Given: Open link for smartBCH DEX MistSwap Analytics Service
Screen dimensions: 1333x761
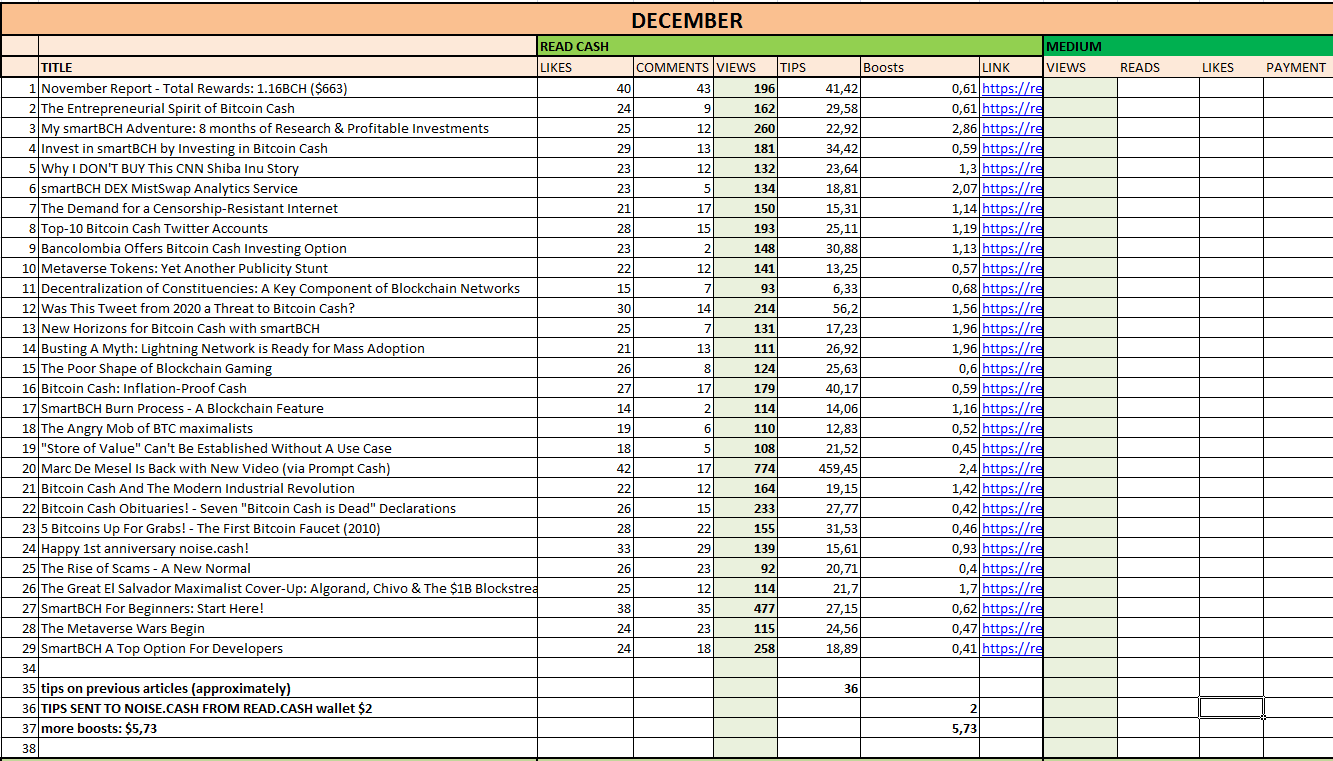Looking at the screenshot, I should [x=1012, y=188].
